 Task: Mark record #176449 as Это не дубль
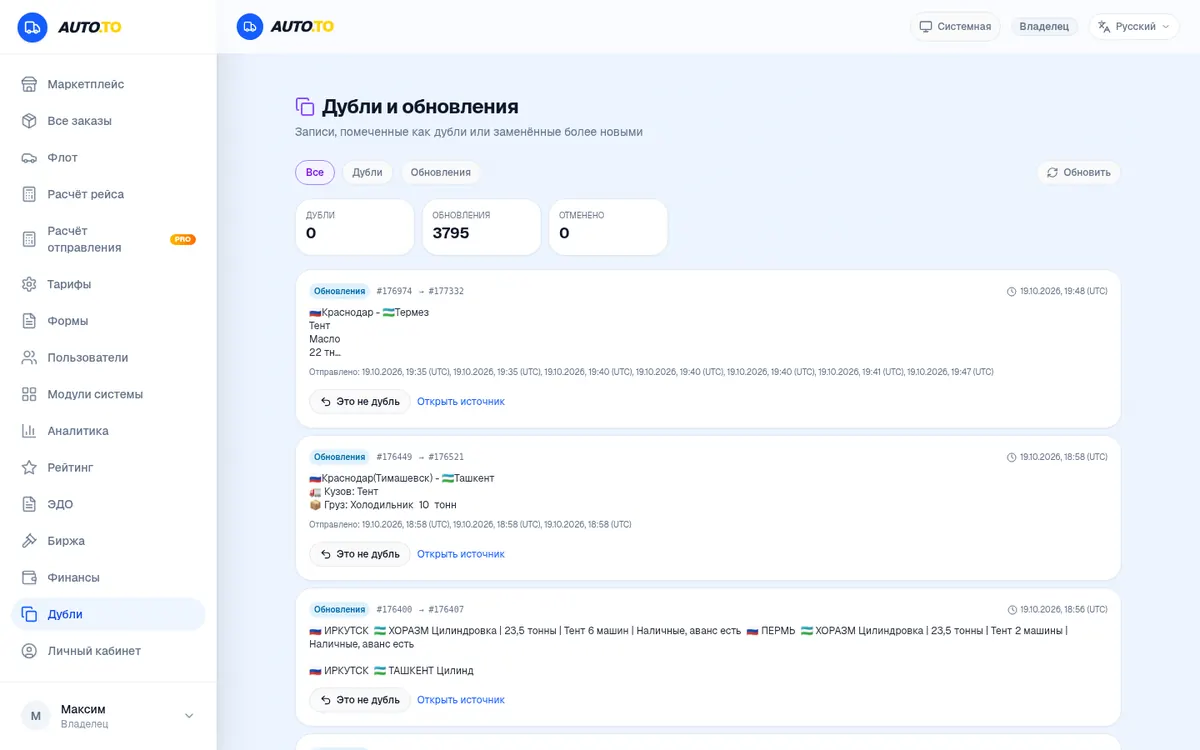(x=360, y=554)
